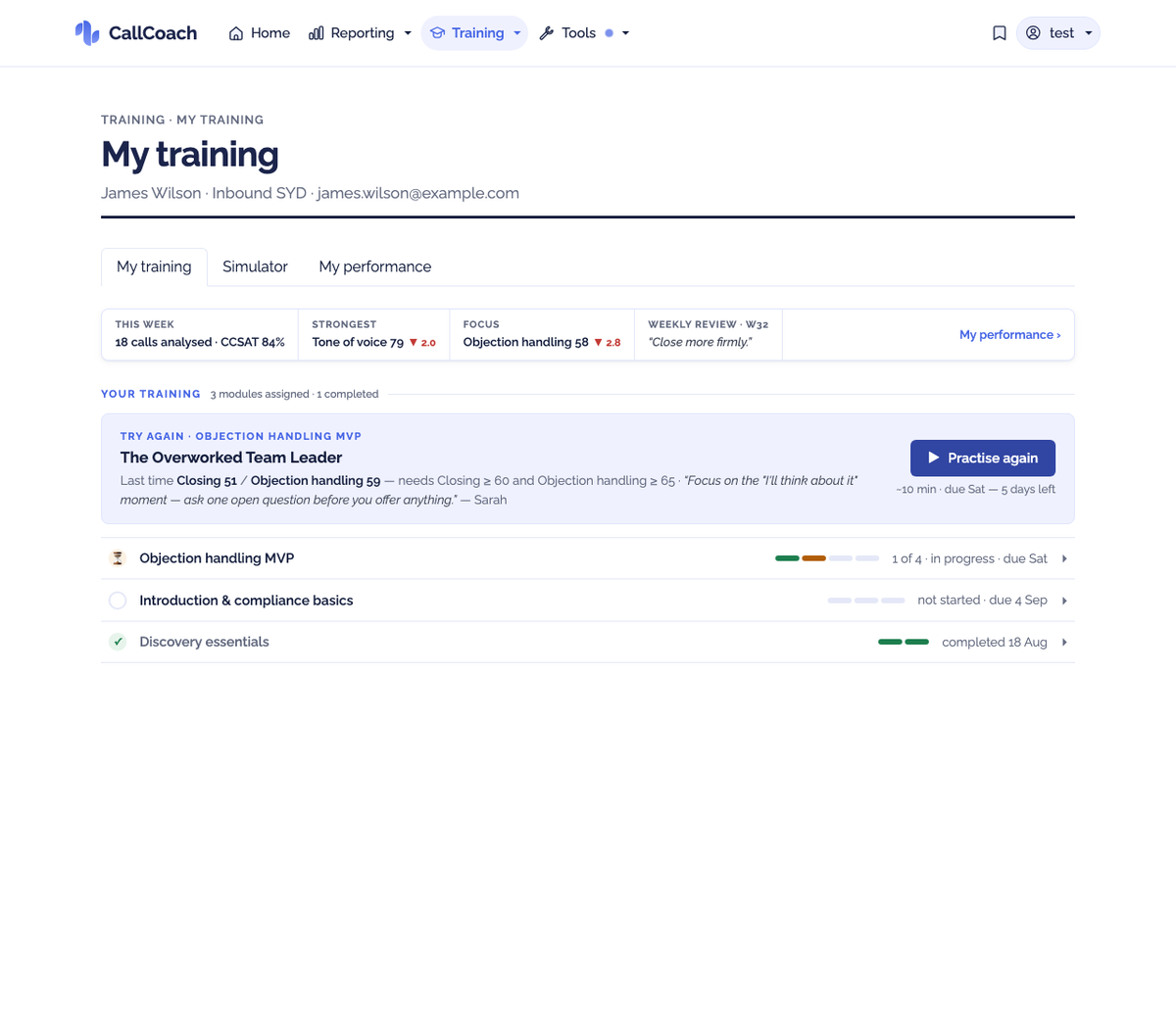Click the Objection handling MVP progress bar
Image resolution: width=1176 pixels, height=1010 pixels.
[x=827, y=558]
